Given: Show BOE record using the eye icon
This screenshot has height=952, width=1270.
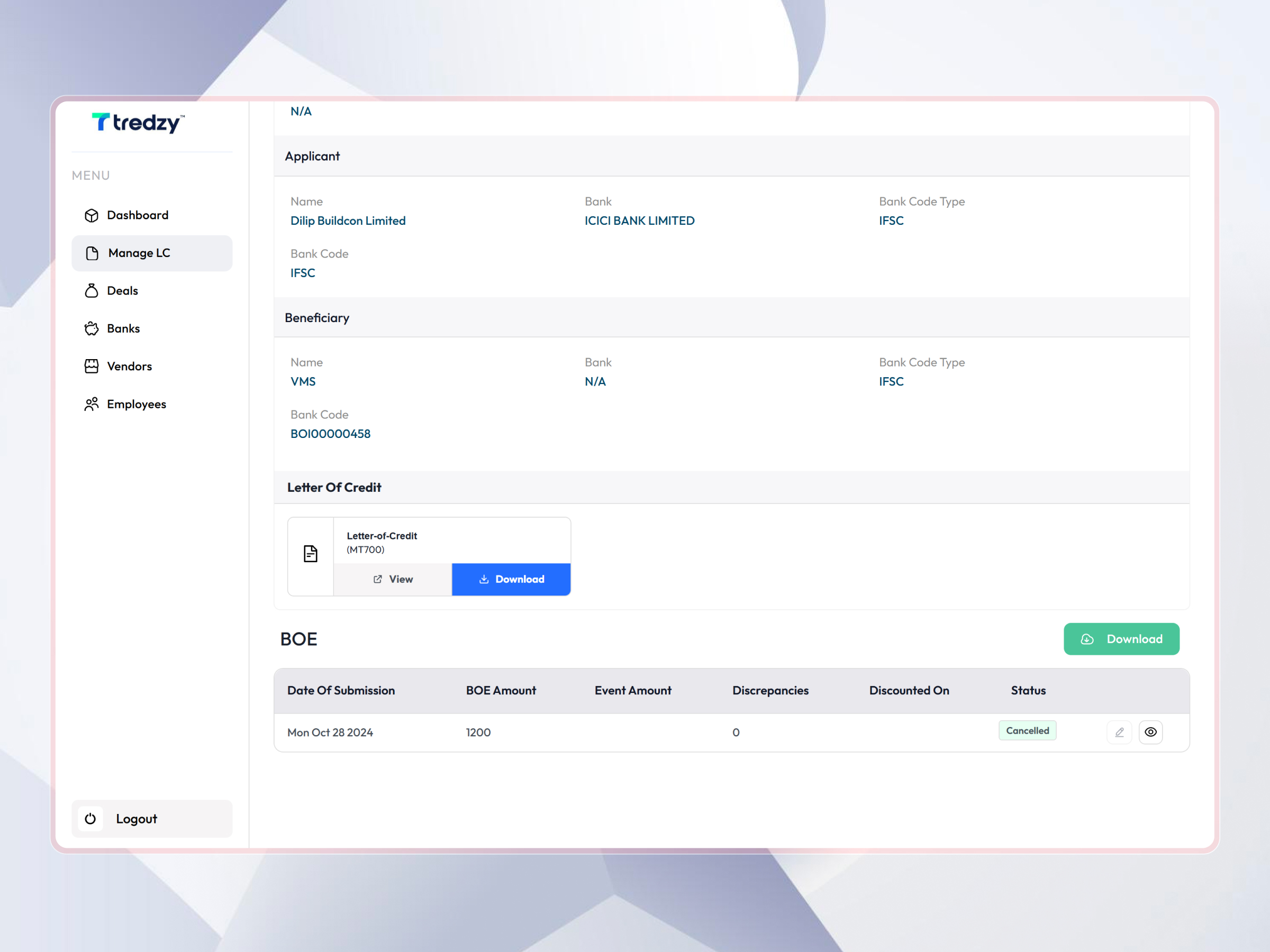Looking at the screenshot, I should tap(1150, 731).
